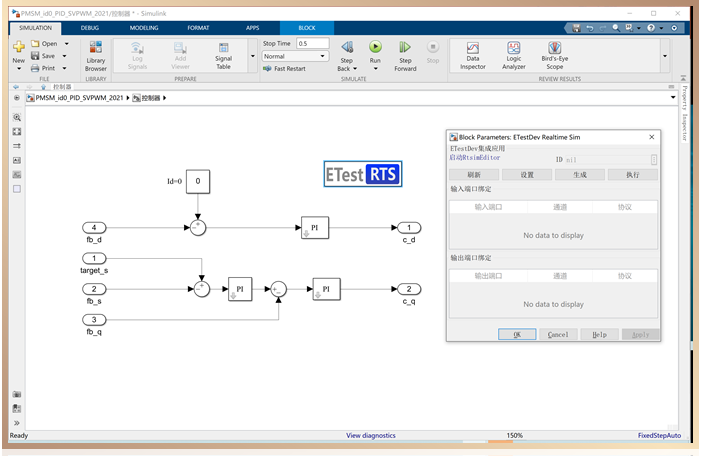The image size is (701, 456).
Task: Navigate up to parent with the up arrow
Action: 43,87
